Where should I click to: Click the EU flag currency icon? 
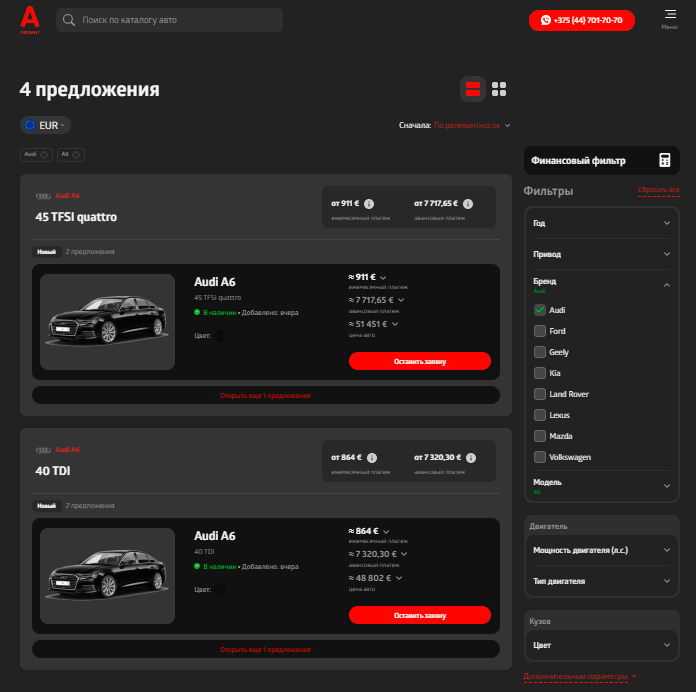pyautogui.click(x=30, y=126)
